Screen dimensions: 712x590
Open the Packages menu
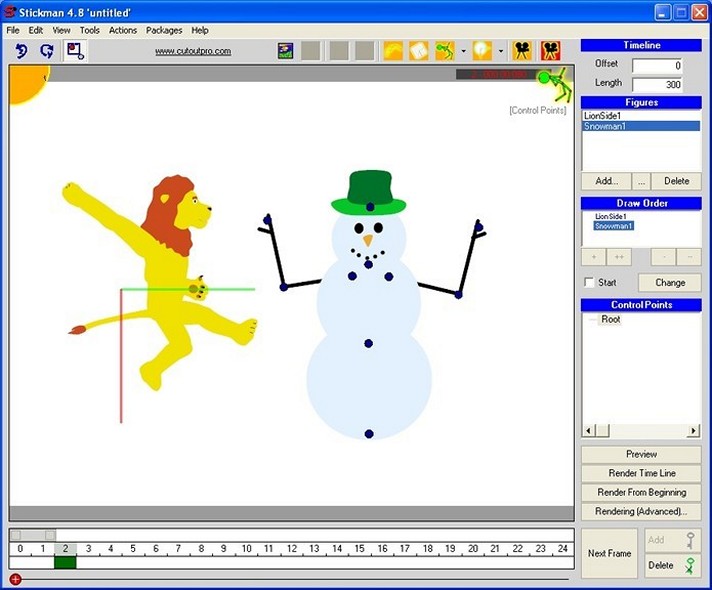(164, 30)
